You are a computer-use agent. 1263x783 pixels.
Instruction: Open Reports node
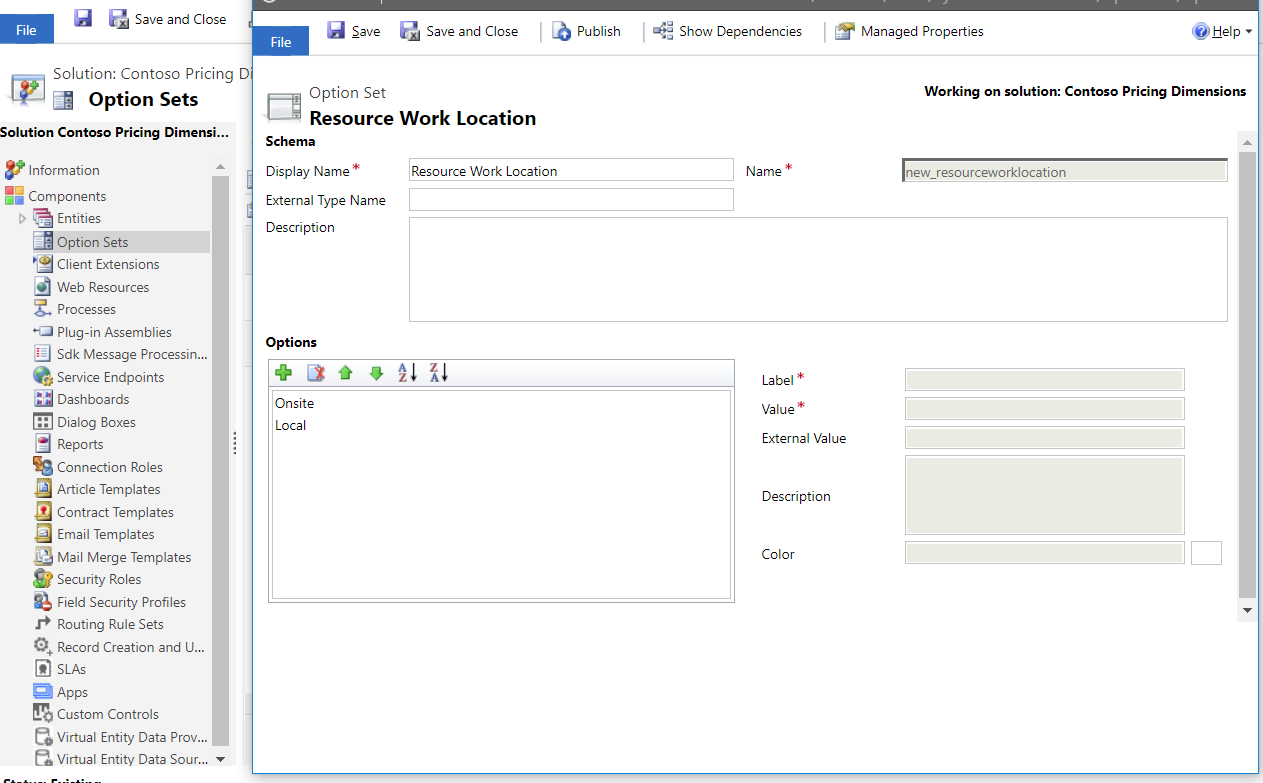point(80,444)
